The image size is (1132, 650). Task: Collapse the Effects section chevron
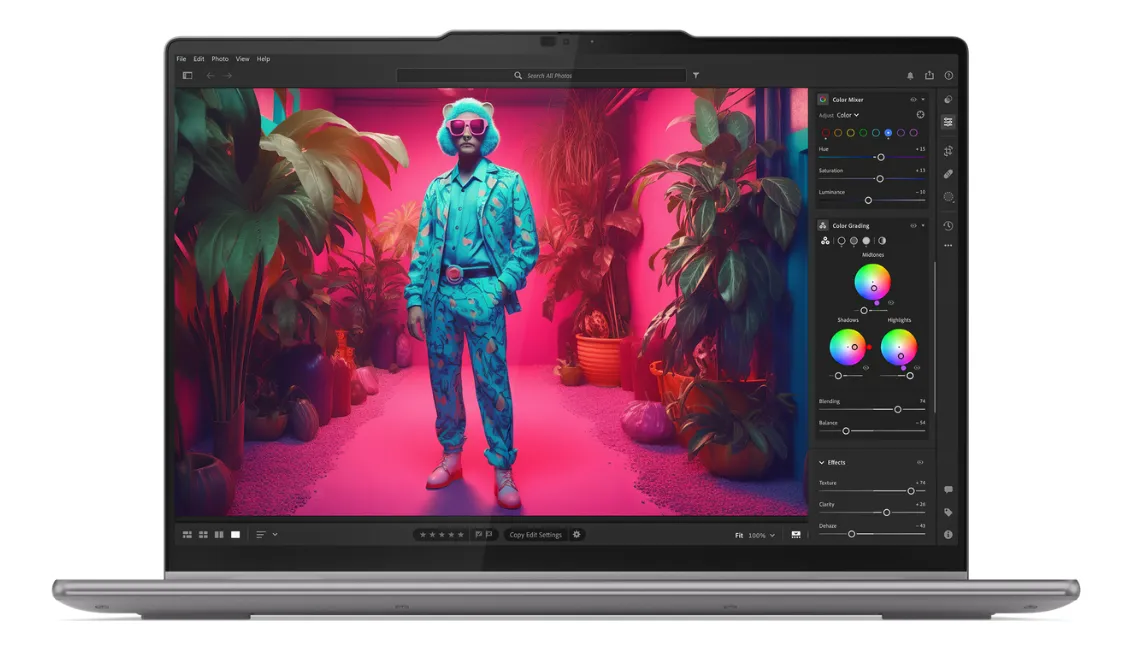pyautogui.click(x=822, y=463)
